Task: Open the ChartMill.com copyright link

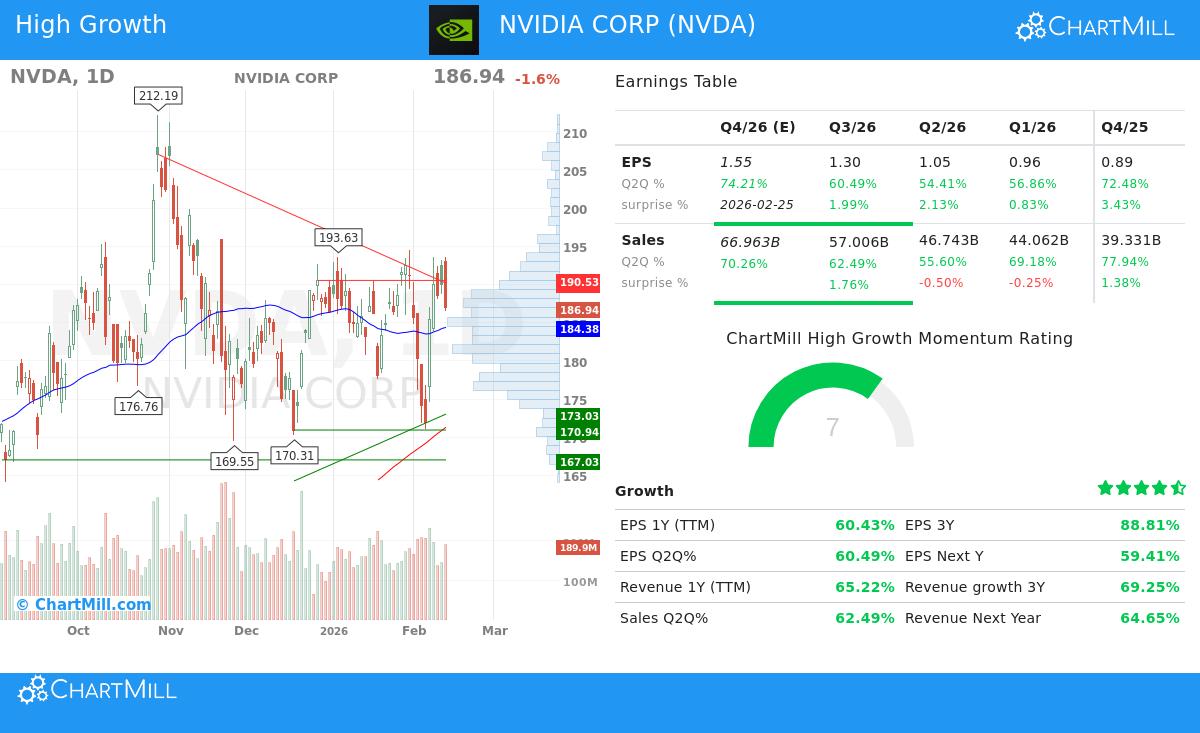Action: tap(85, 604)
